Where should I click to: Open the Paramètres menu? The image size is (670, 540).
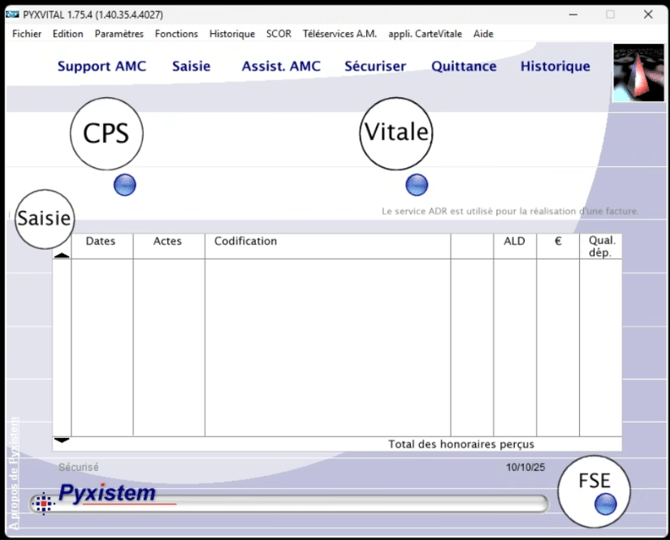119,33
